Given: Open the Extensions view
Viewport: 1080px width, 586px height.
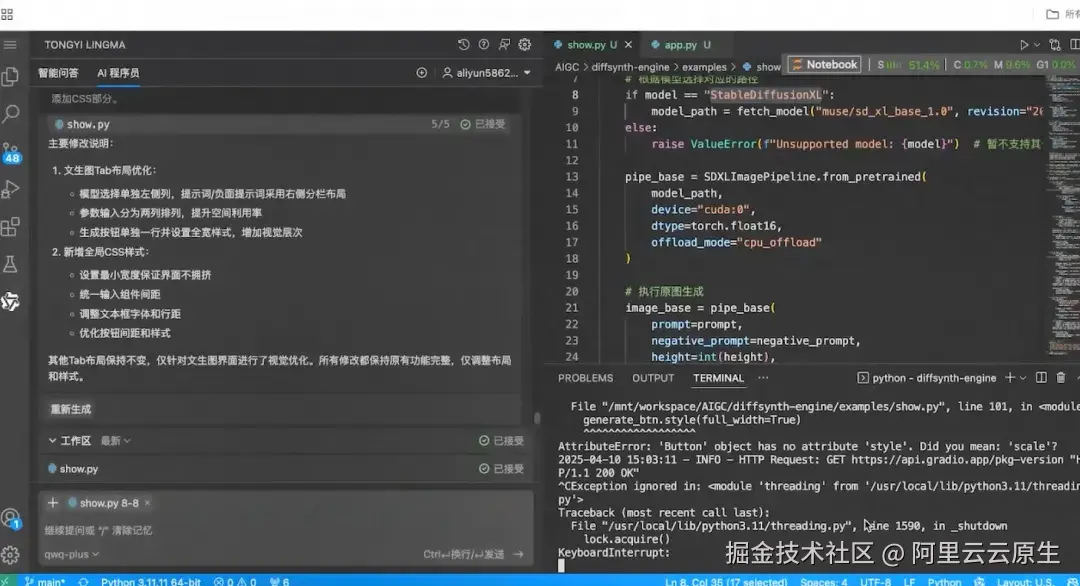Looking at the screenshot, I should (x=12, y=227).
